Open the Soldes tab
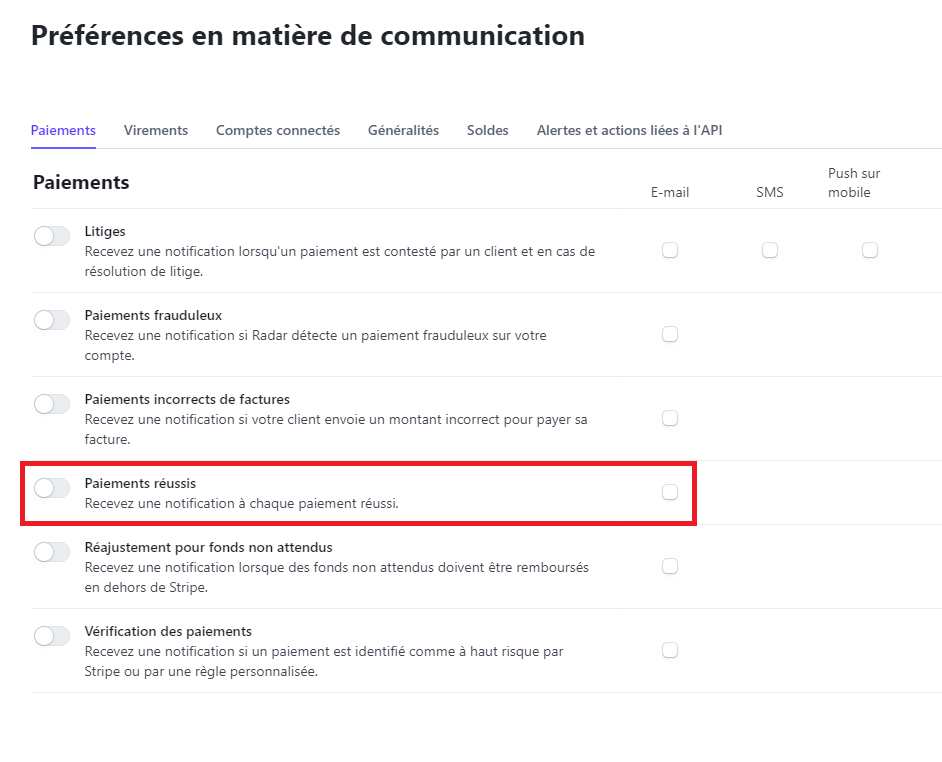Viewport: 942px width, 762px height. point(488,130)
